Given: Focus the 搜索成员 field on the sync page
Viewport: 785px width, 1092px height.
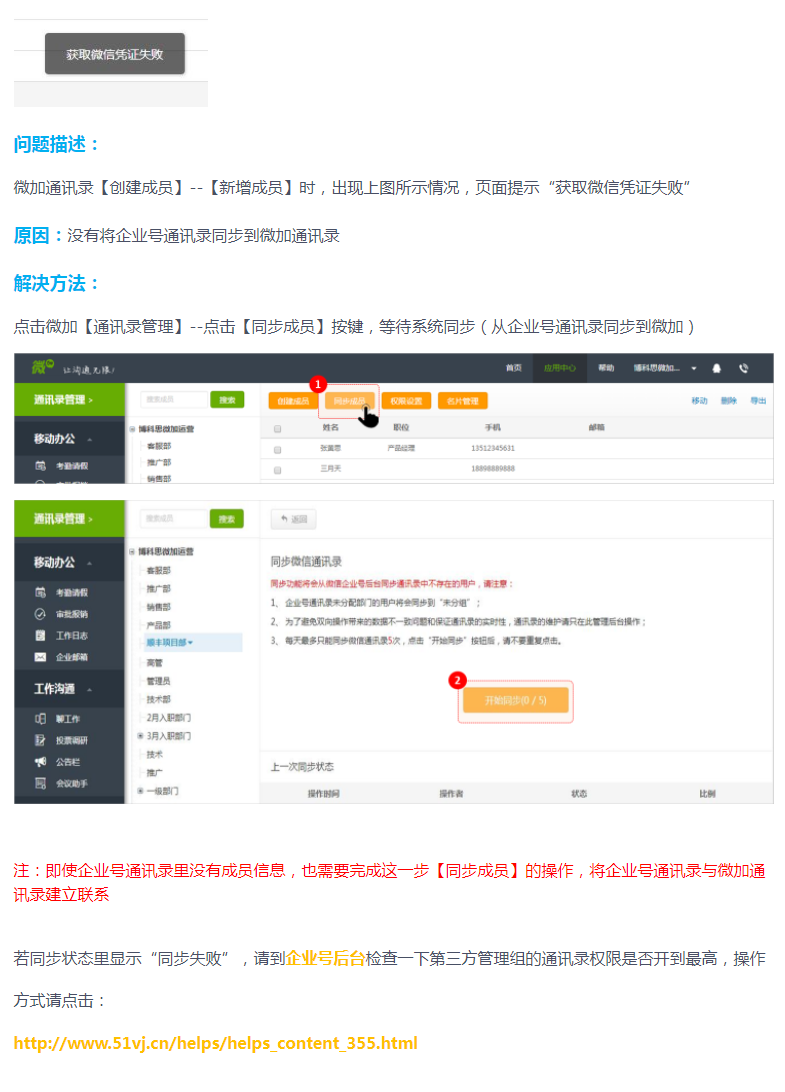Looking at the screenshot, I should (x=174, y=519).
